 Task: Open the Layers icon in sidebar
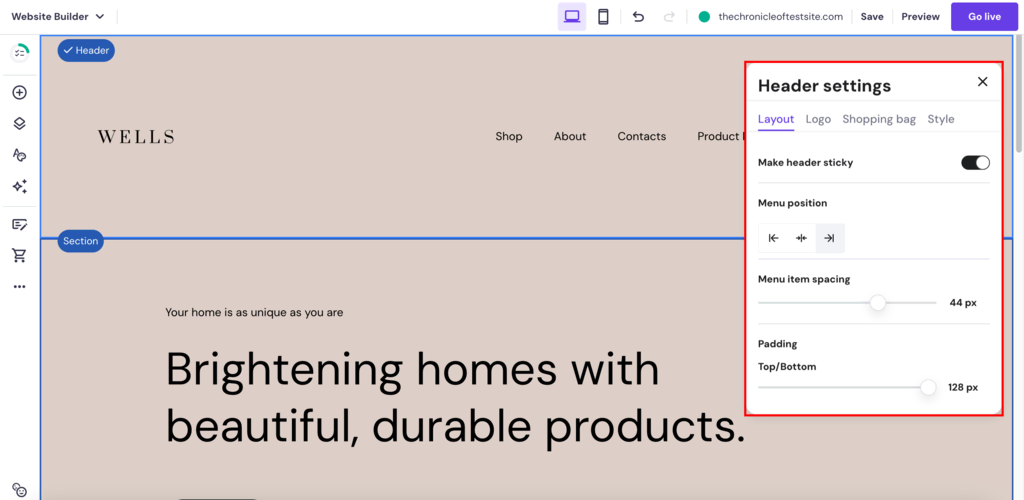(x=20, y=123)
